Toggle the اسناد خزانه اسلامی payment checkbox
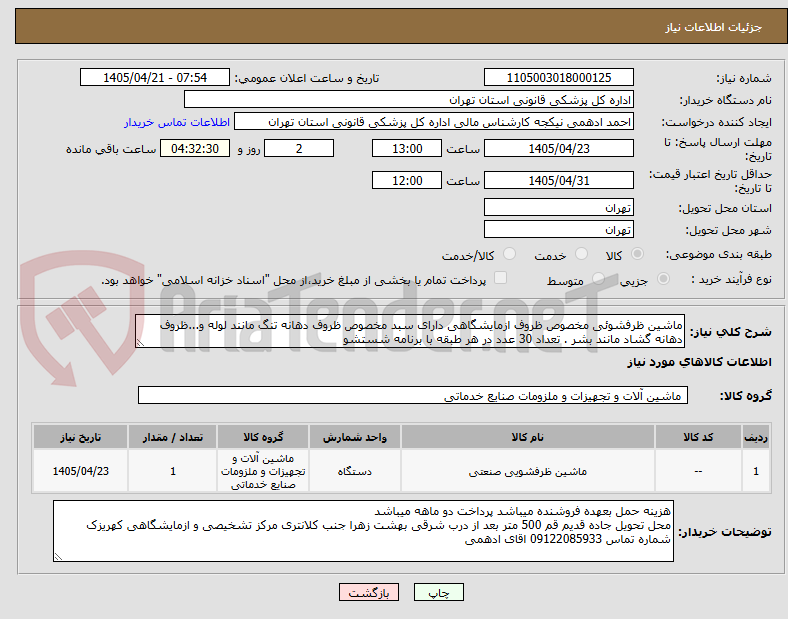 [501, 278]
